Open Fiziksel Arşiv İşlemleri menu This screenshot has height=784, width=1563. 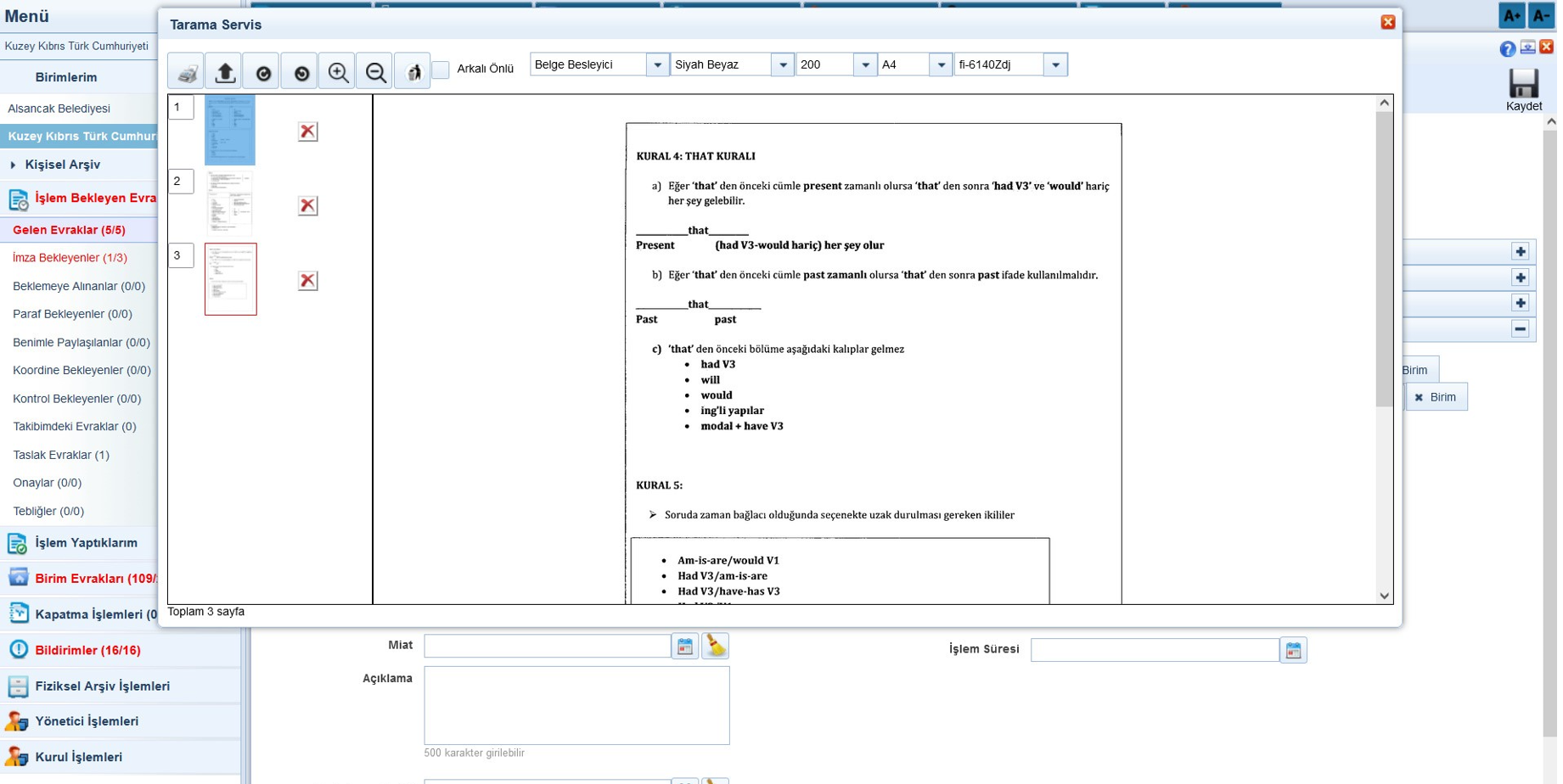point(102,686)
